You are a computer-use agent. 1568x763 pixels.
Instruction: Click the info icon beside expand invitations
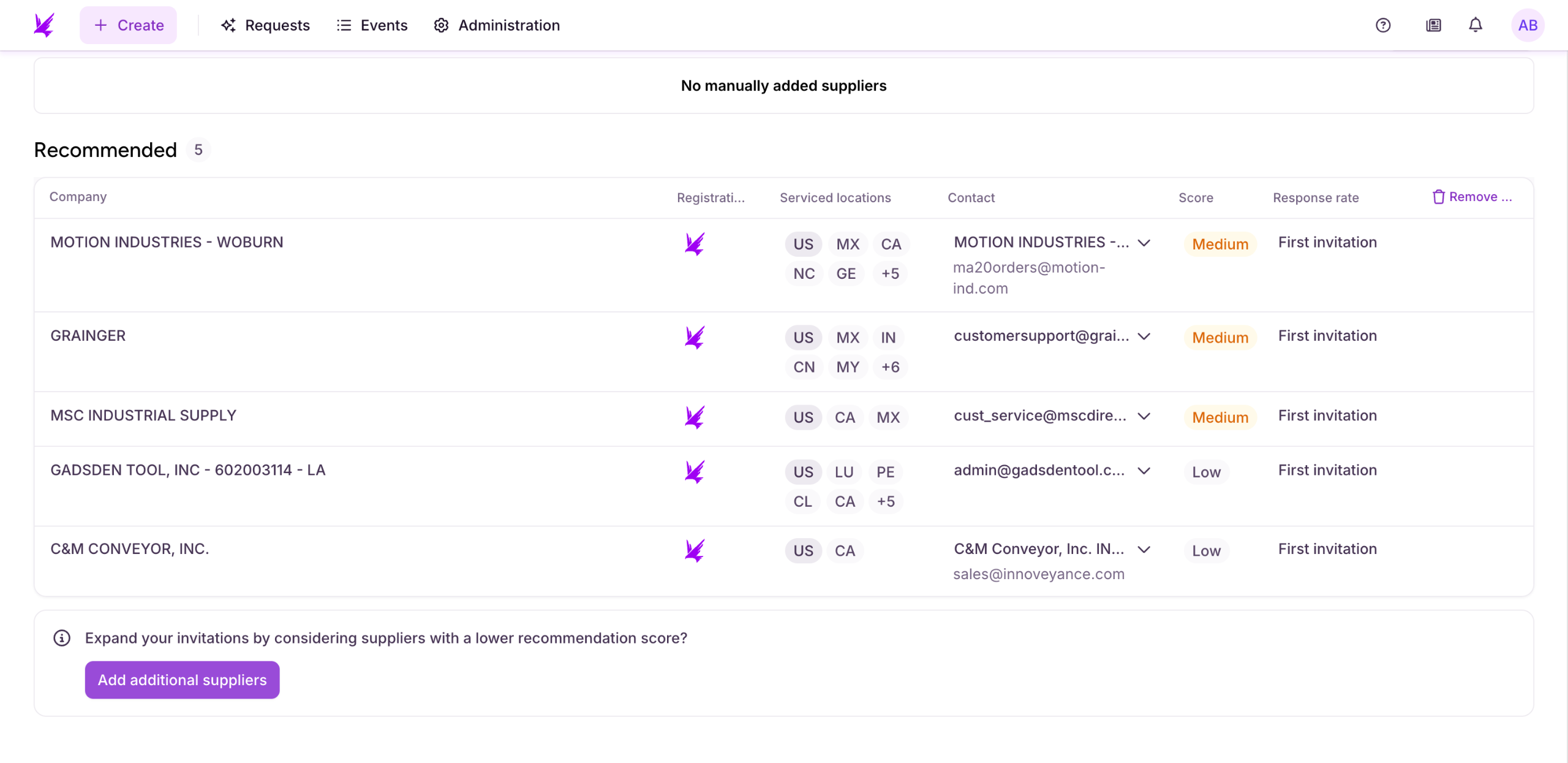click(x=62, y=638)
